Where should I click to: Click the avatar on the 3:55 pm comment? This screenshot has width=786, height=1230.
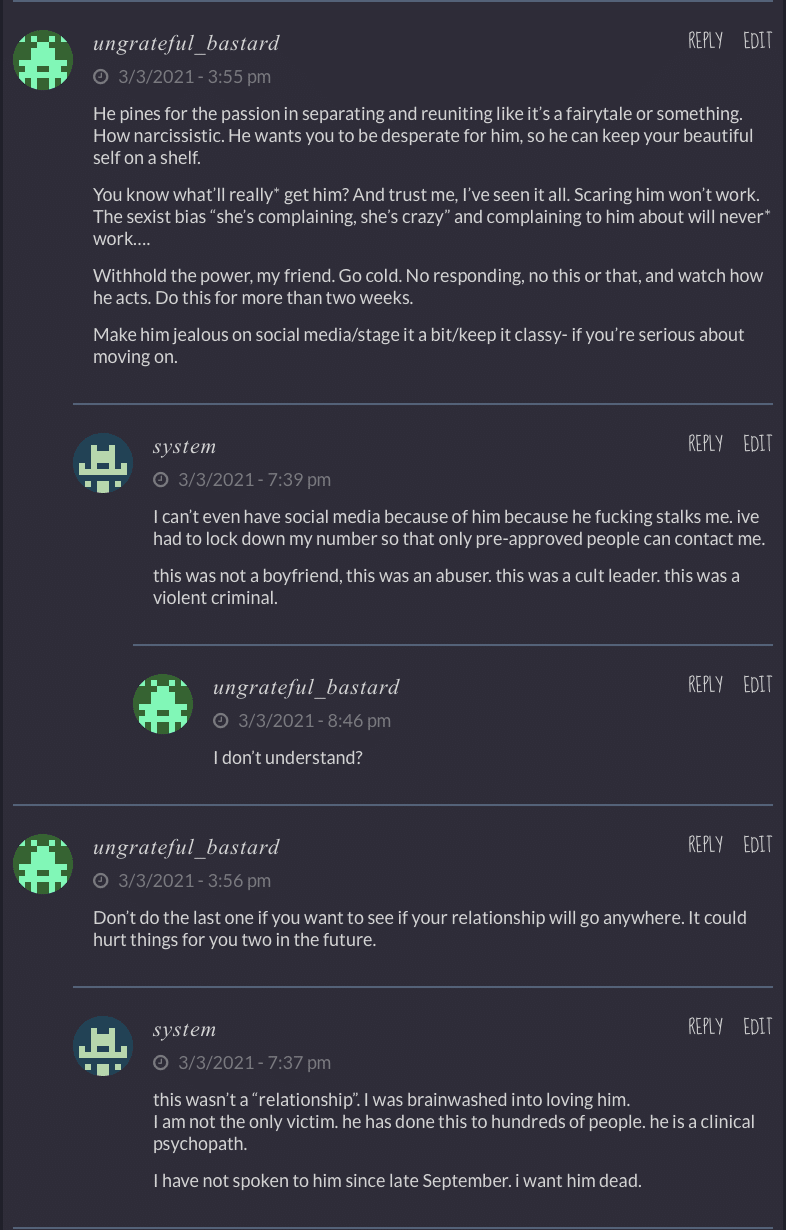(x=43, y=60)
